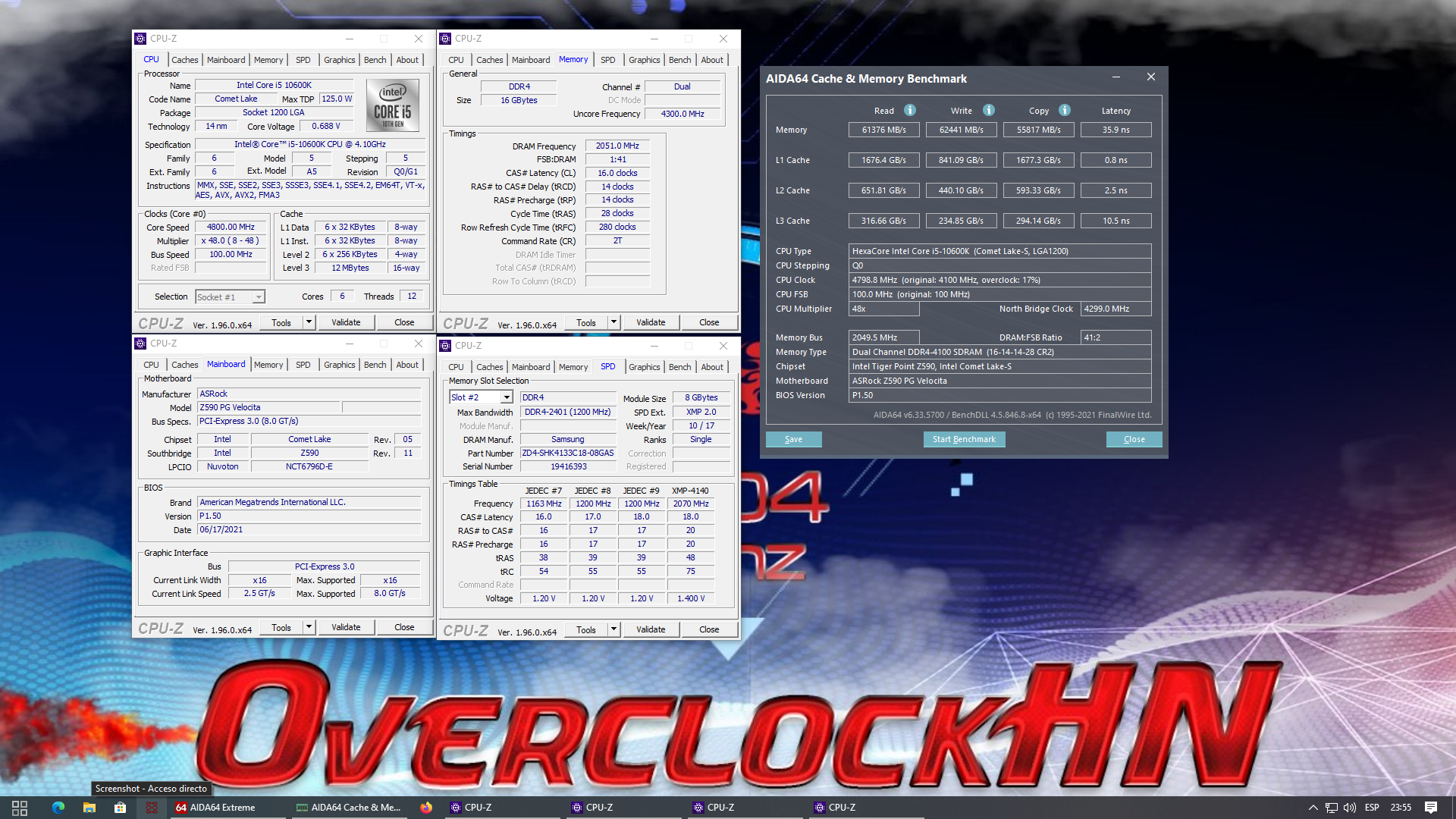Click the Memory Latency 35.9 ns value
Screen dimensions: 1456x819
click(1116, 130)
